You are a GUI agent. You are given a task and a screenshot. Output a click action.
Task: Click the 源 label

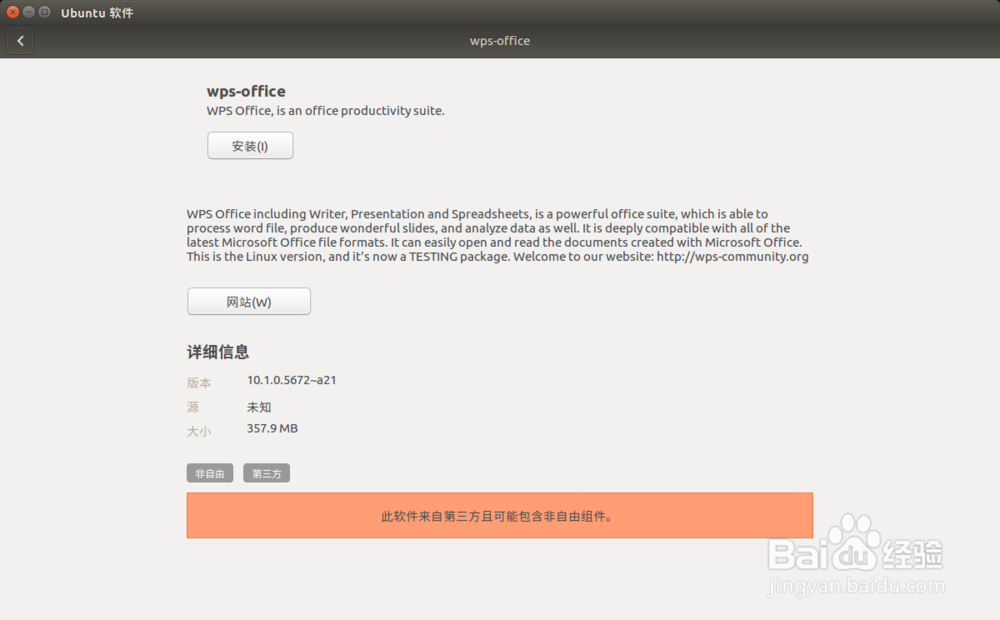pyautogui.click(x=193, y=407)
